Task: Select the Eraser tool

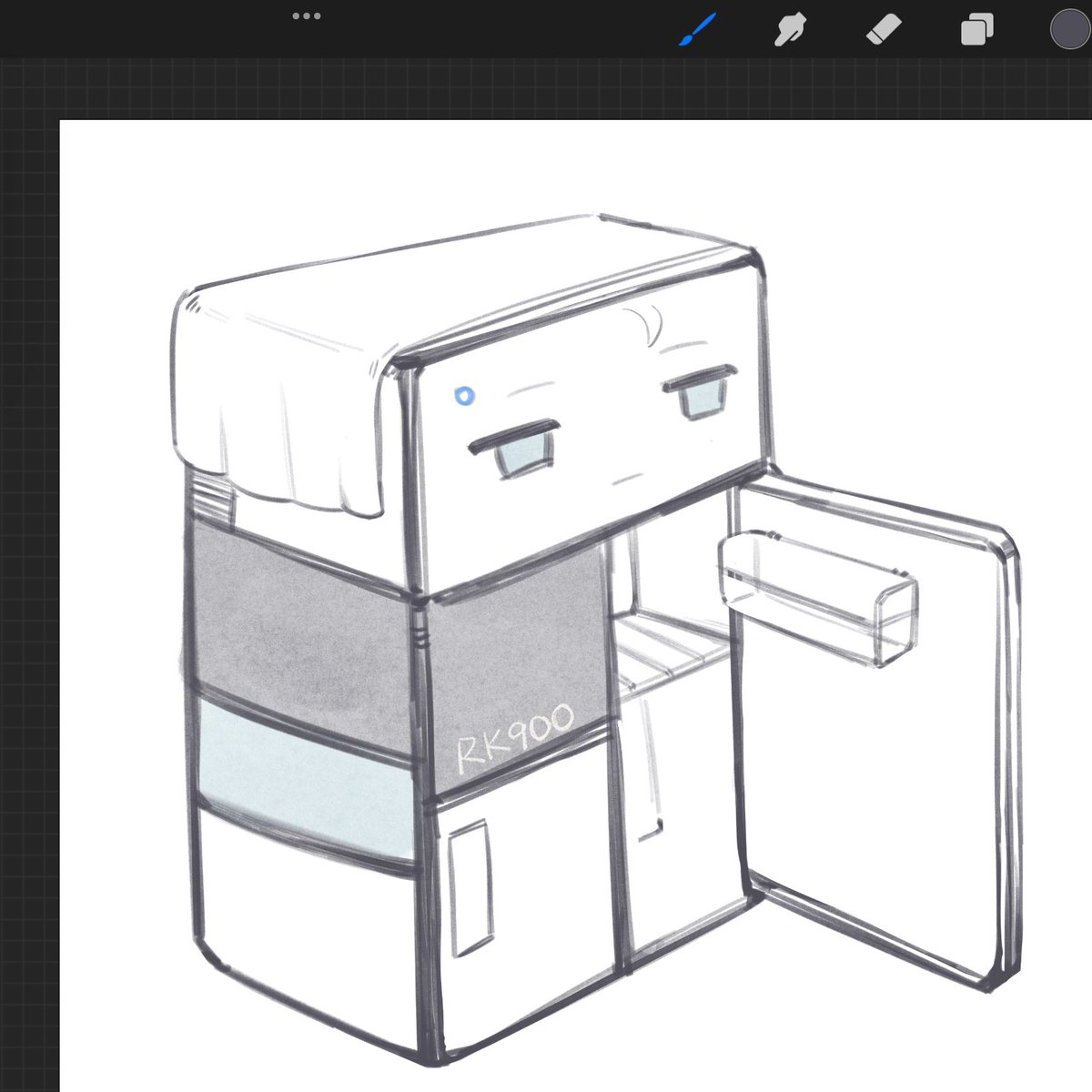Action: 884,29
